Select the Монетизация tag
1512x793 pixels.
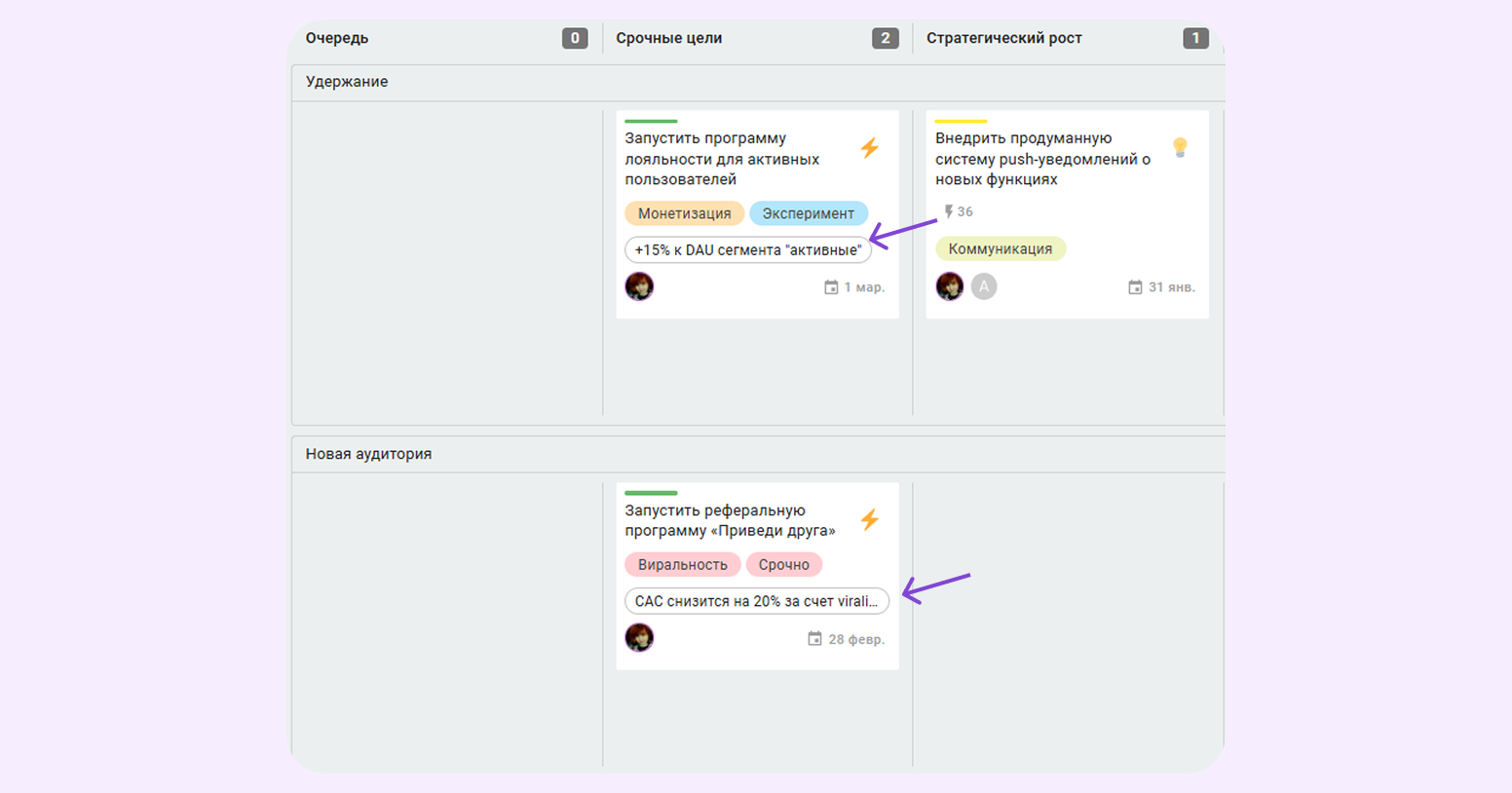click(684, 213)
